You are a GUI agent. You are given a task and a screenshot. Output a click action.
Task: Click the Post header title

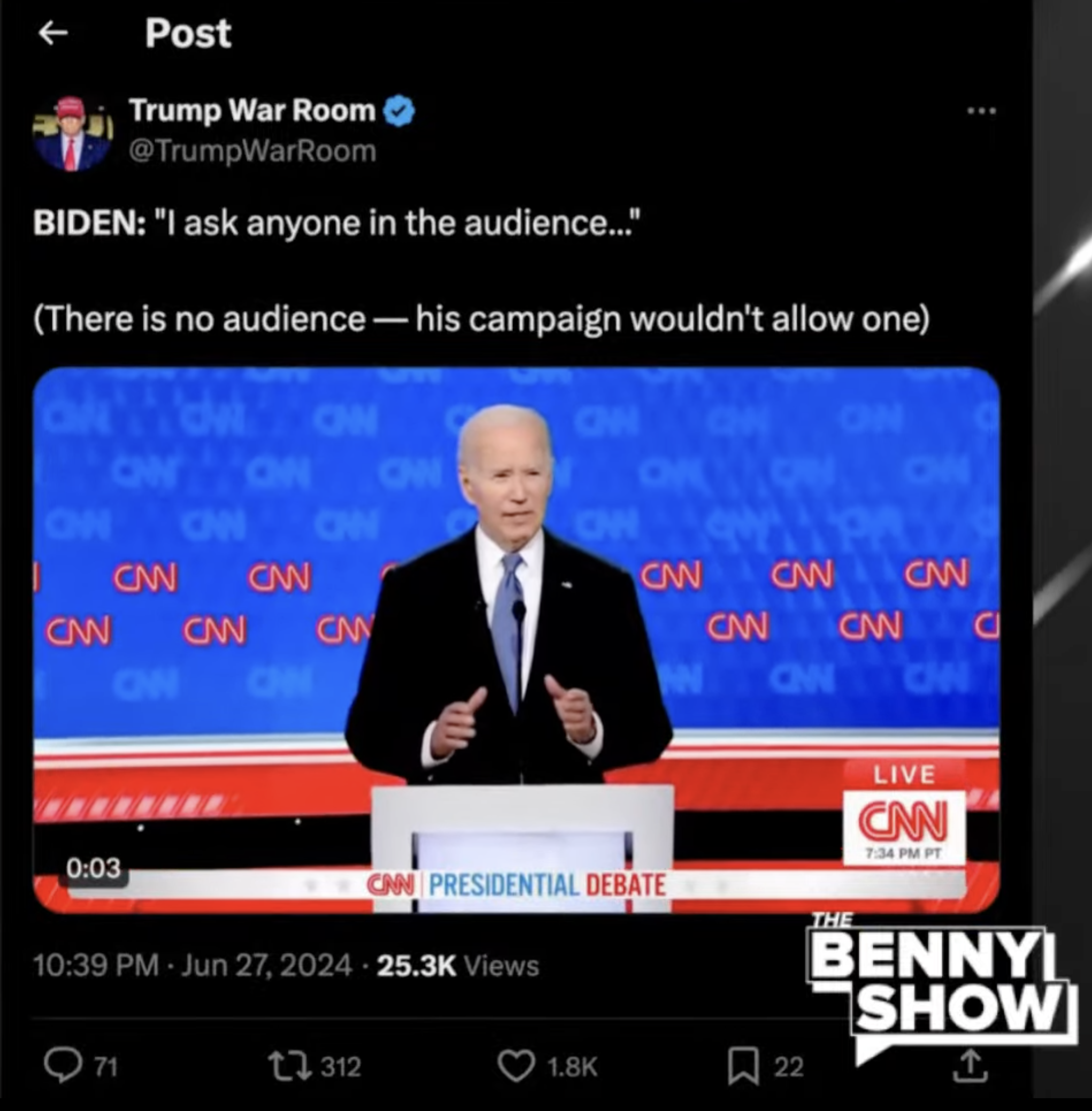pyautogui.click(x=188, y=33)
